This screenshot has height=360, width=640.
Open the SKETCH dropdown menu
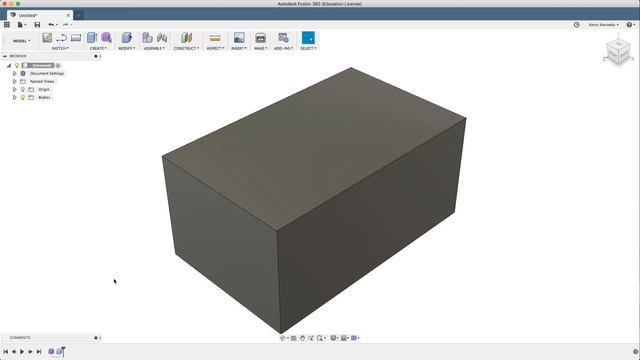(x=60, y=48)
